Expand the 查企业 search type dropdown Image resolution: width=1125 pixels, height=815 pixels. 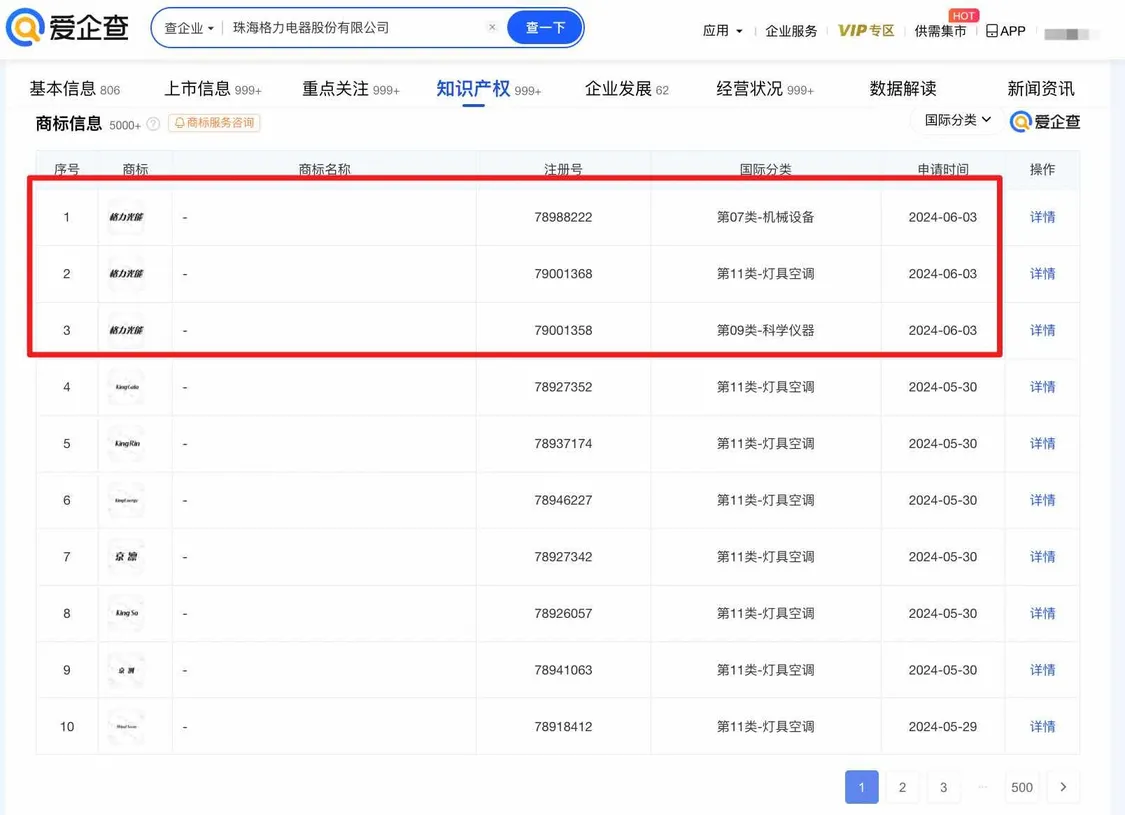(189, 28)
